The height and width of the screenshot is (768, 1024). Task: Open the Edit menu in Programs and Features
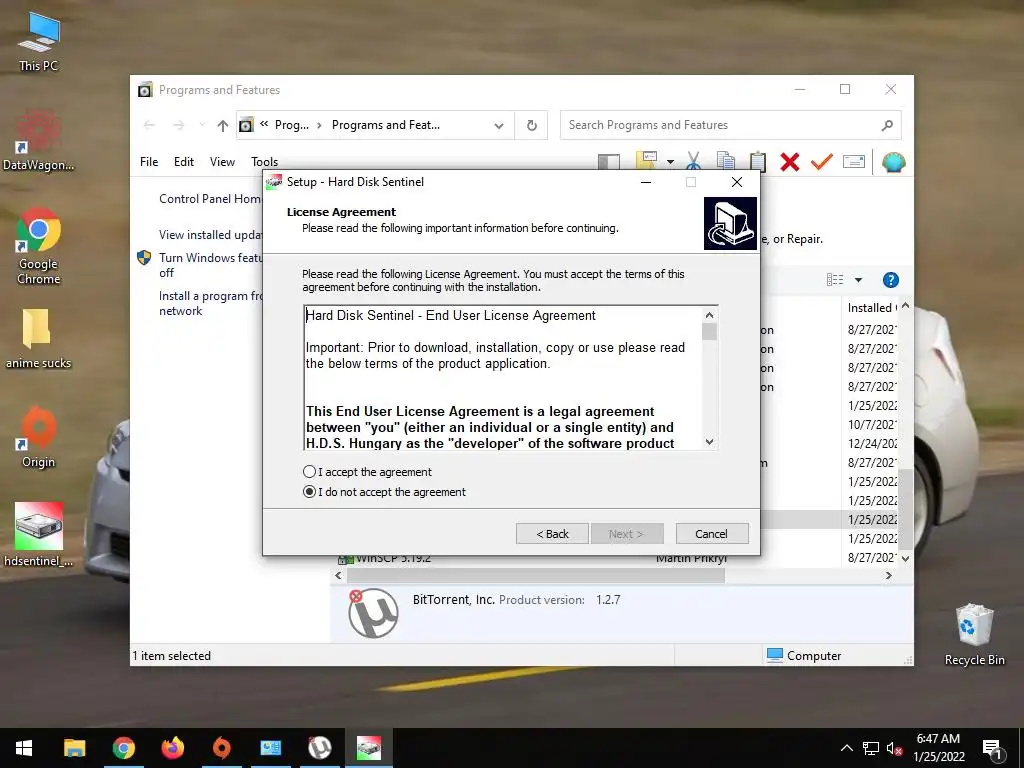184,162
